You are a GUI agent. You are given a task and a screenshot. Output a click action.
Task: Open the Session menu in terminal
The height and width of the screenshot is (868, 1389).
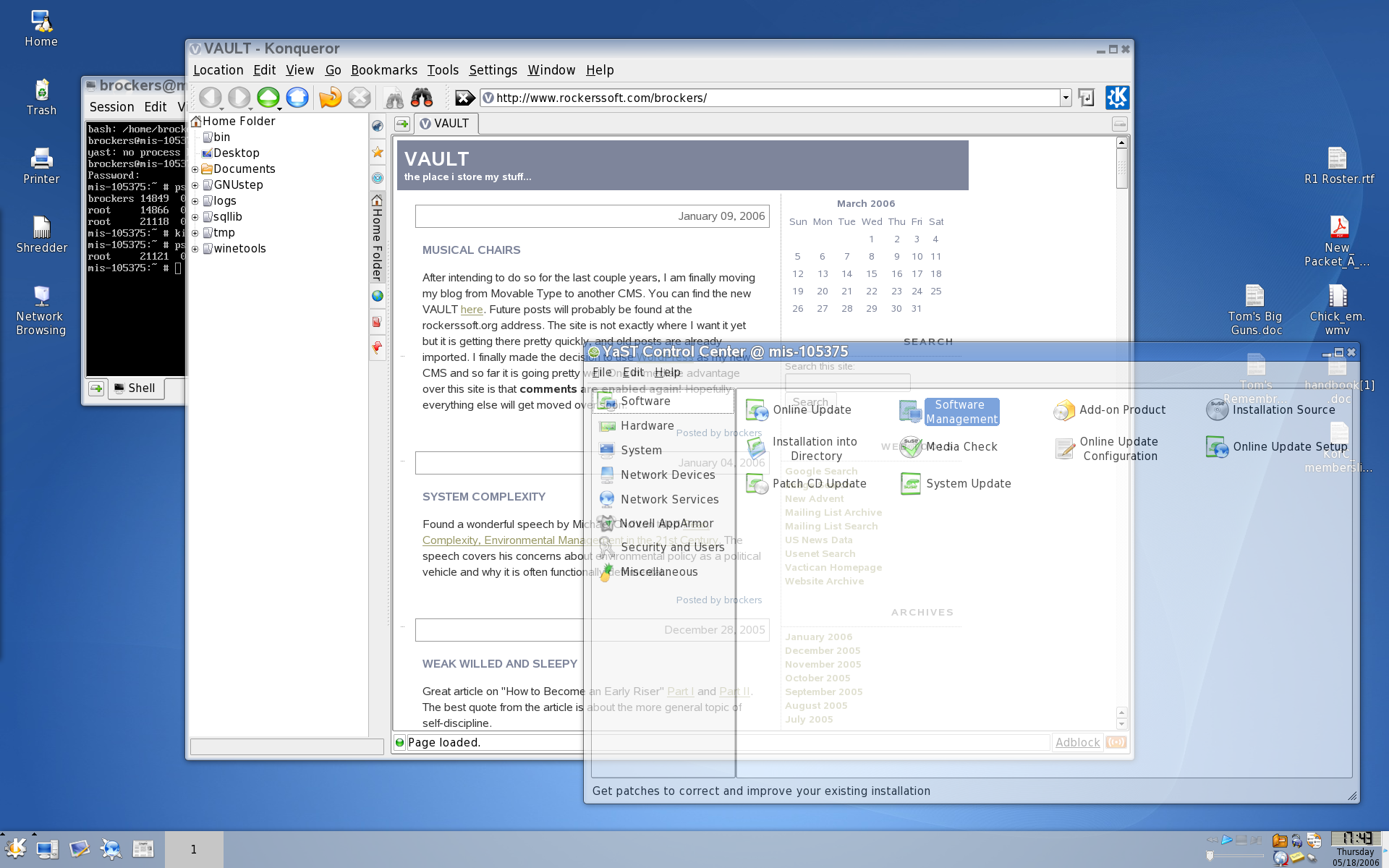[x=111, y=107]
